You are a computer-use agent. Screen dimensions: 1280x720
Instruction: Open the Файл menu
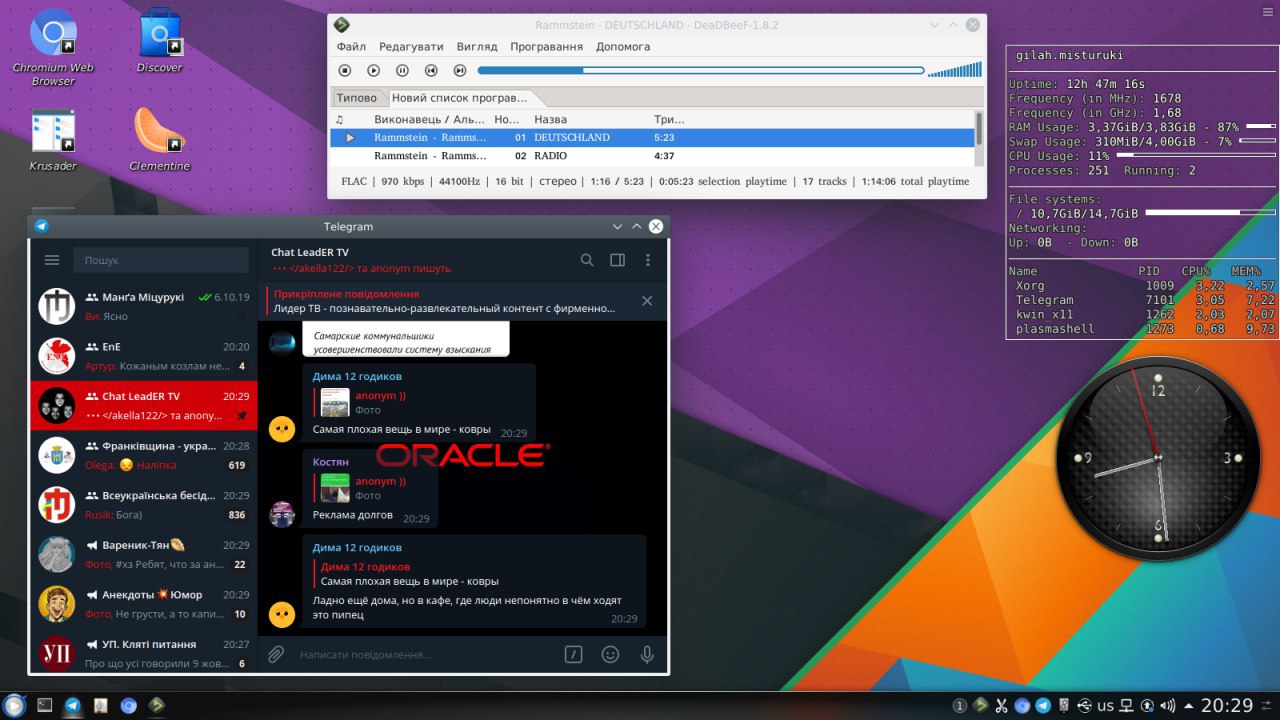pos(351,47)
